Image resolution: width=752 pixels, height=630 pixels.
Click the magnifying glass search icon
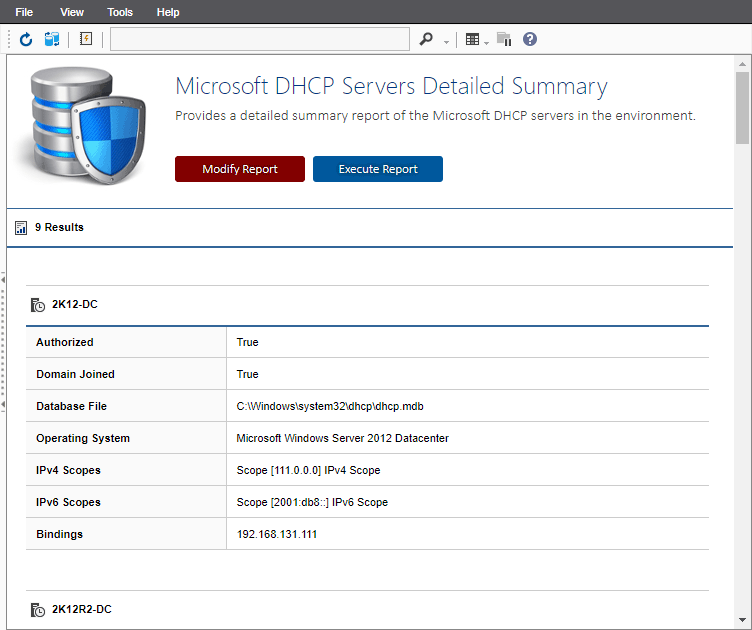click(x=426, y=39)
